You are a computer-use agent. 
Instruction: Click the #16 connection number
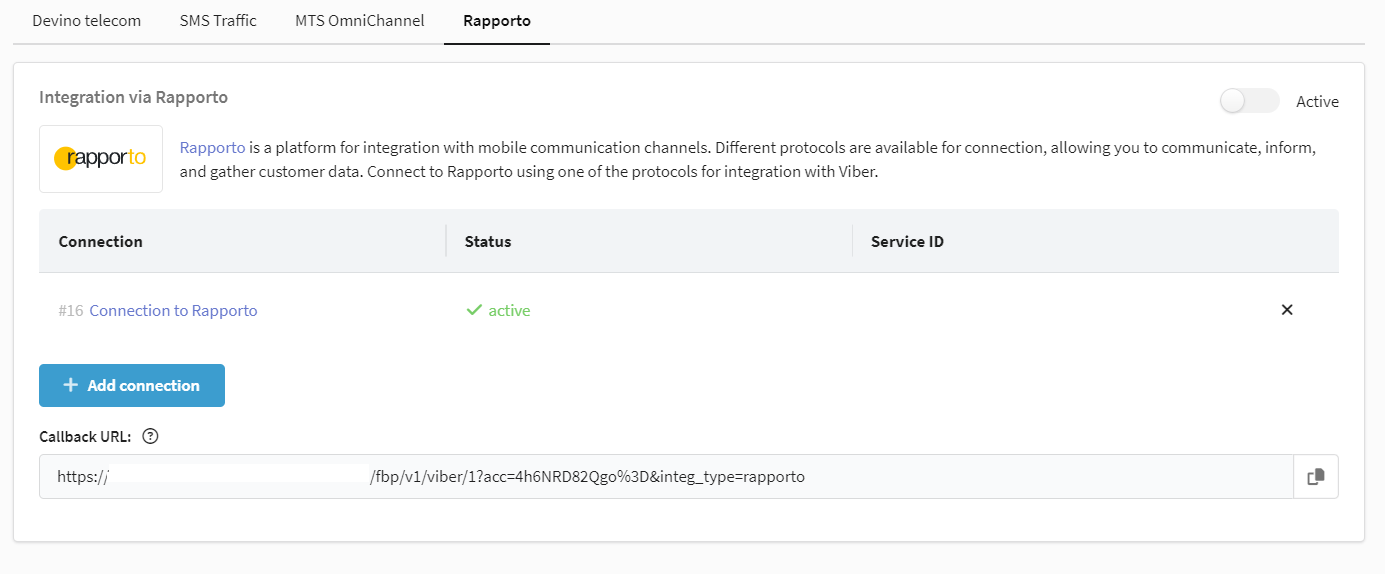coord(71,311)
